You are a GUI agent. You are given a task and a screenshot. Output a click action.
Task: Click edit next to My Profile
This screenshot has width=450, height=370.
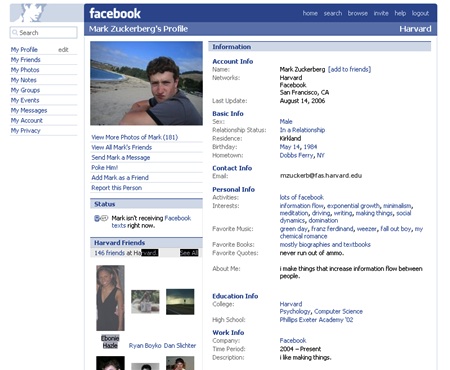(63, 50)
